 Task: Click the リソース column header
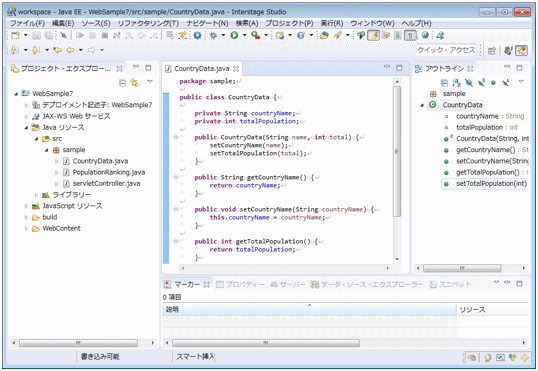click(x=492, y=310)
